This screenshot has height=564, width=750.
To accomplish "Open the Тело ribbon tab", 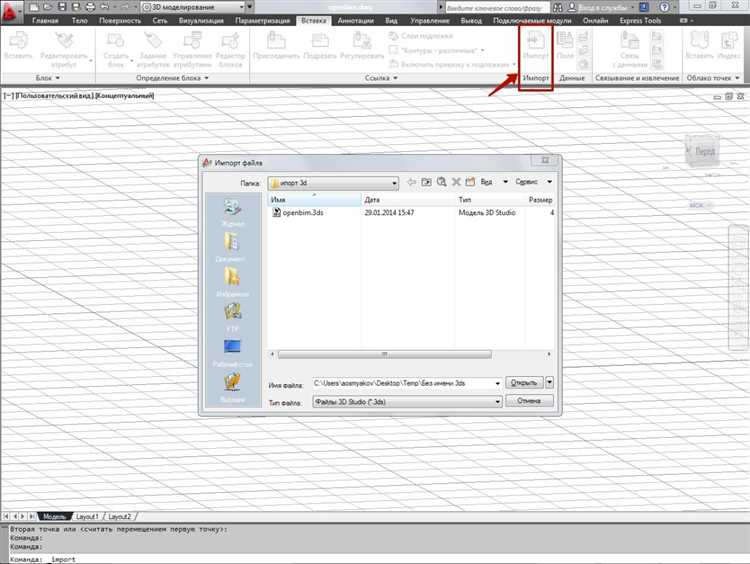I will point(79,21).
